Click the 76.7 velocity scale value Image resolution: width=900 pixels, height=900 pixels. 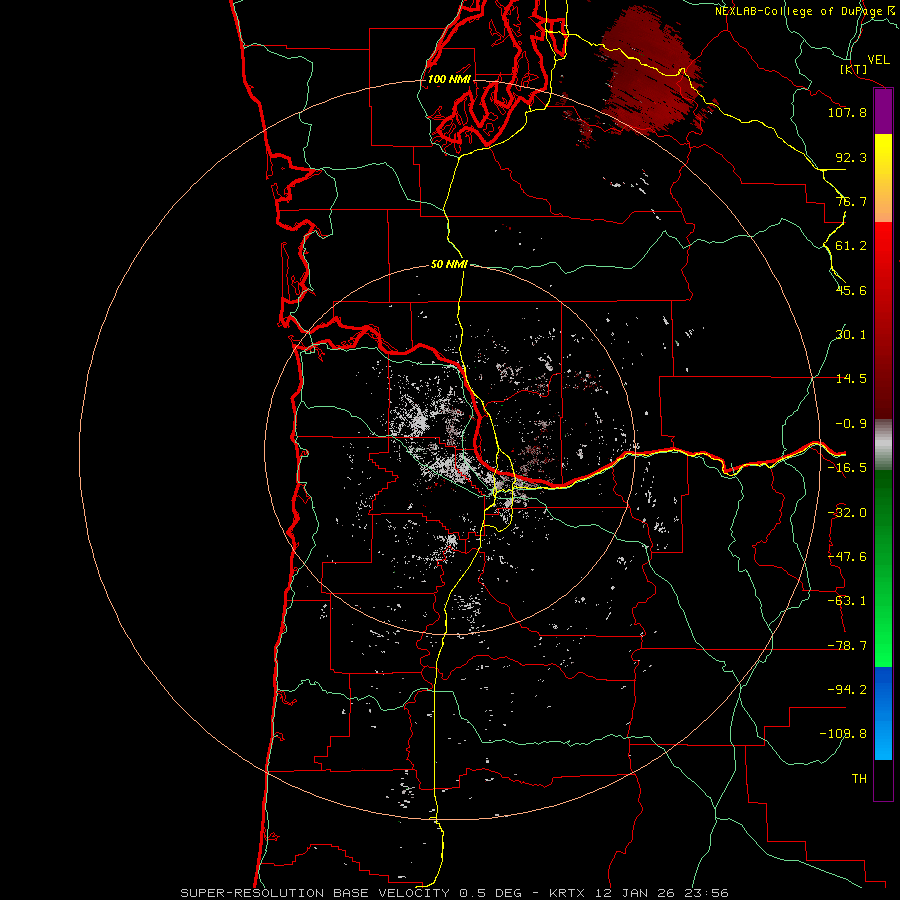pos(851,201)
